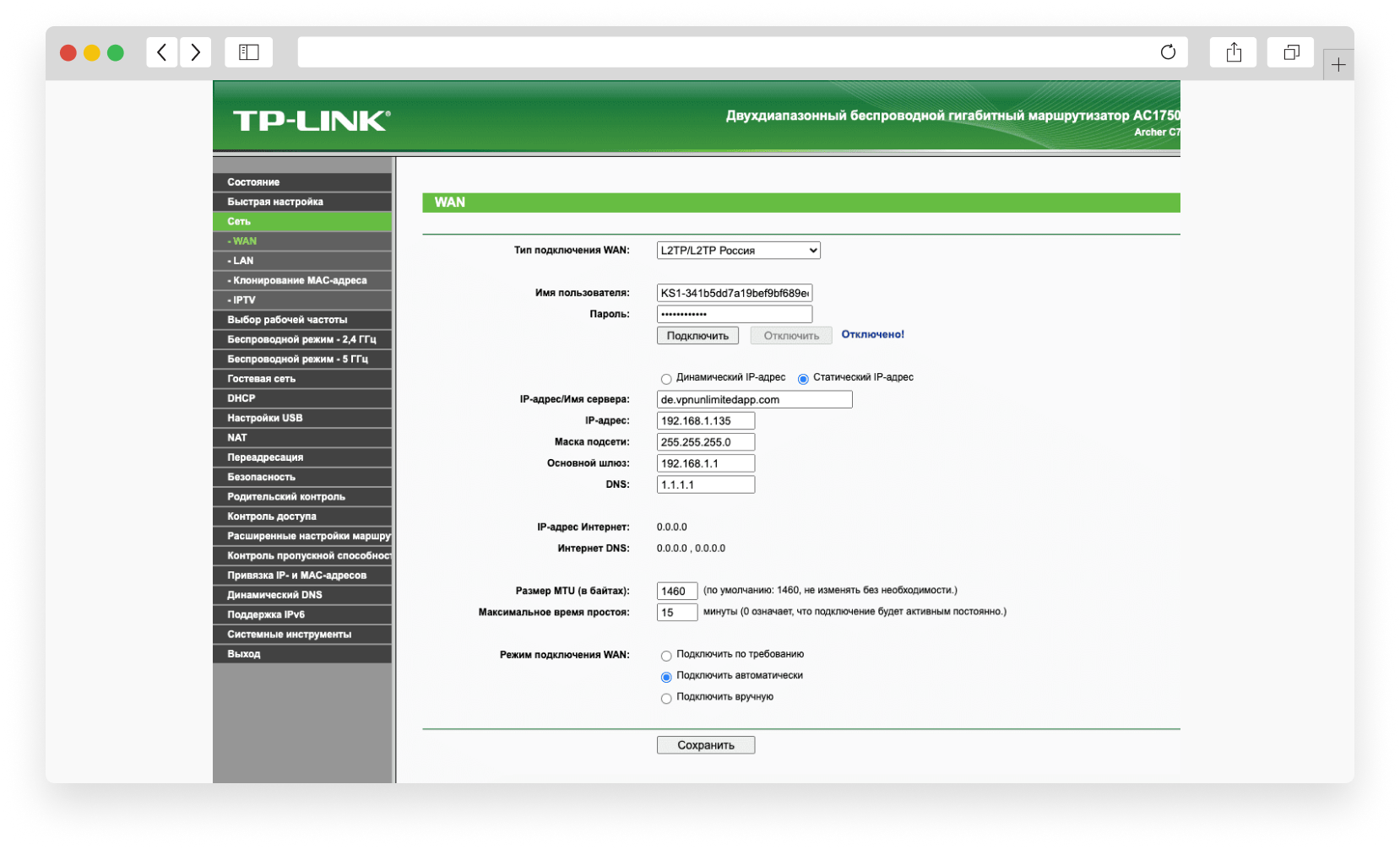Click the browser forward arrow icon
Screen dimensions: 1400x849
click(x=195, y=52)
